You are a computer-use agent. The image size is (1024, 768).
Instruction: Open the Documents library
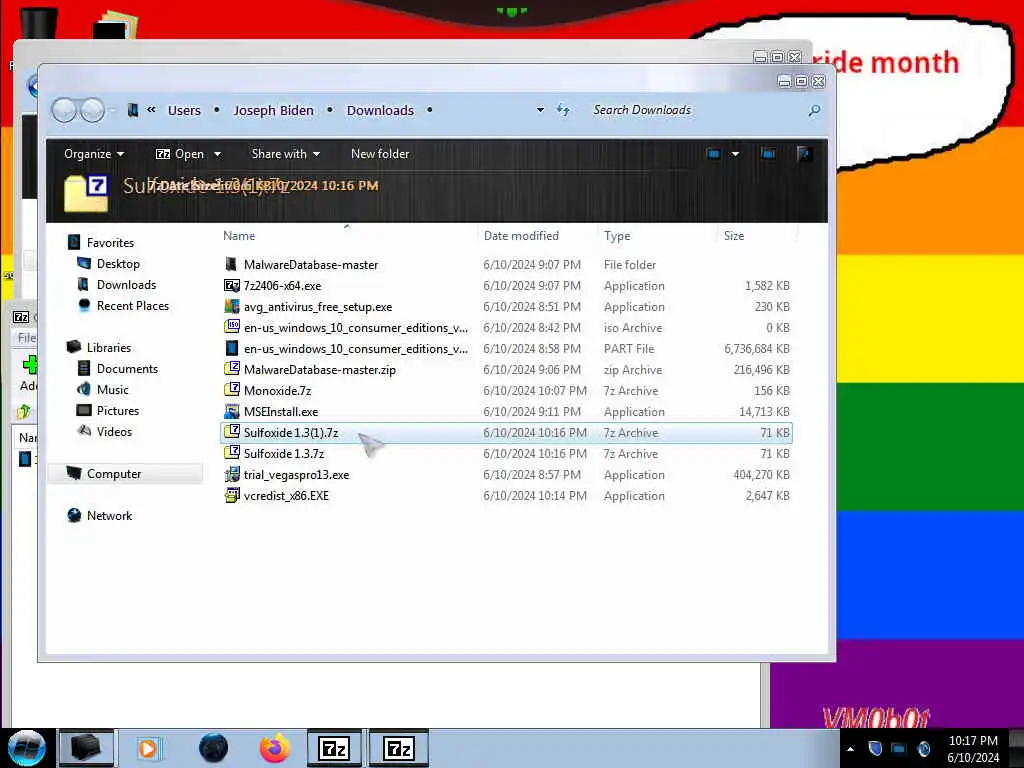(127, 368)
